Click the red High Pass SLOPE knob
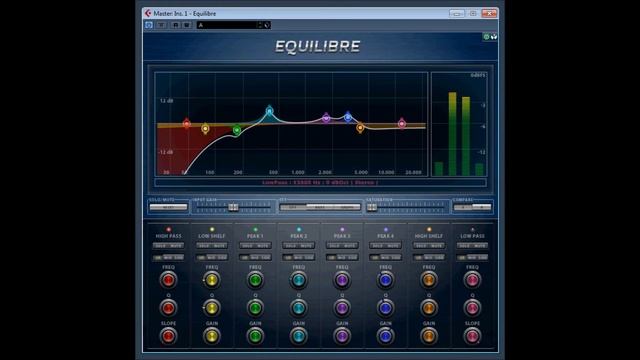640x360 pixels. pyautogui.click(x=168, y=336)
